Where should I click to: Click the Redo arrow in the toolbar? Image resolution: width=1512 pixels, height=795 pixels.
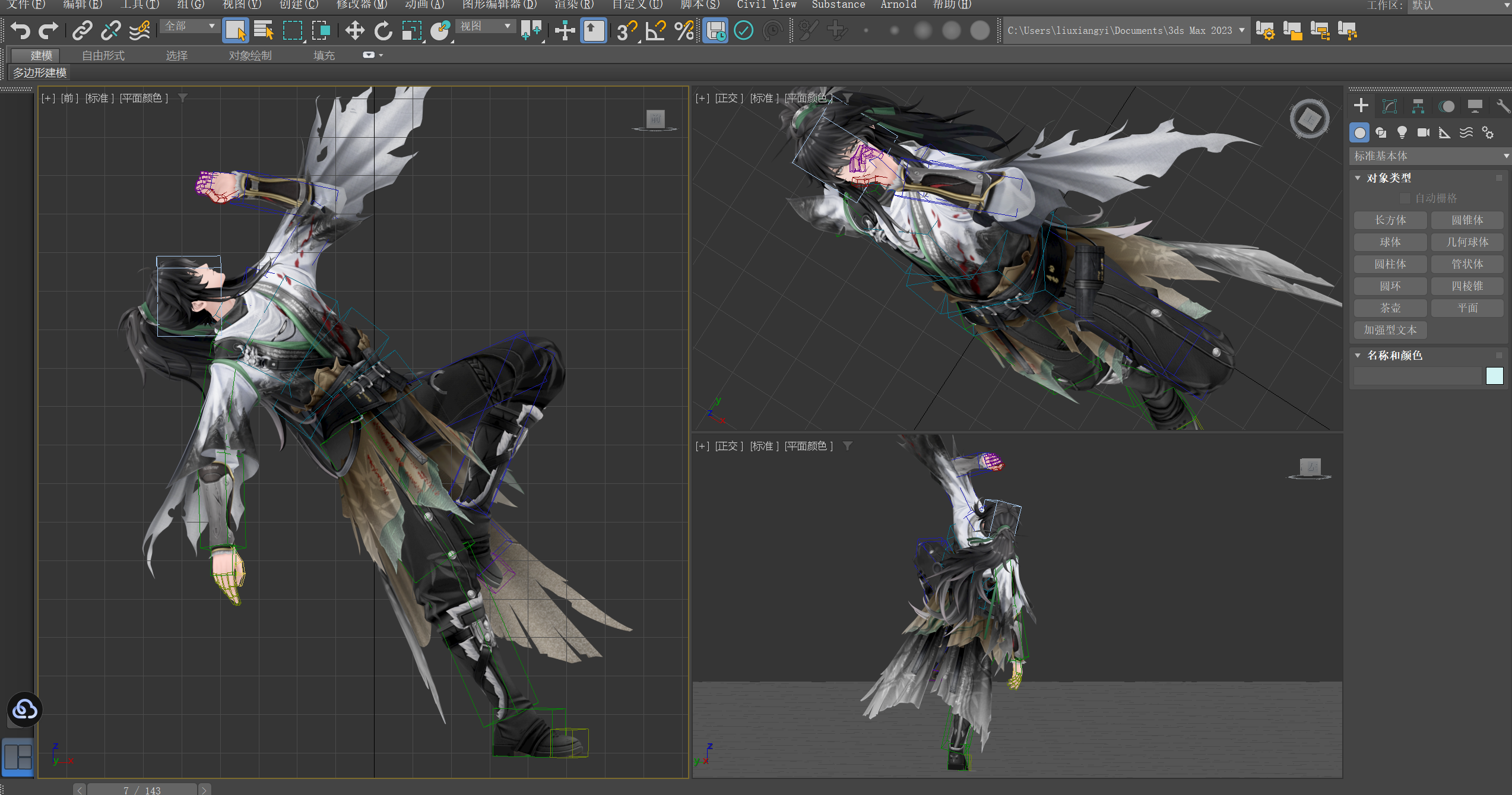(x=49, y=30)
